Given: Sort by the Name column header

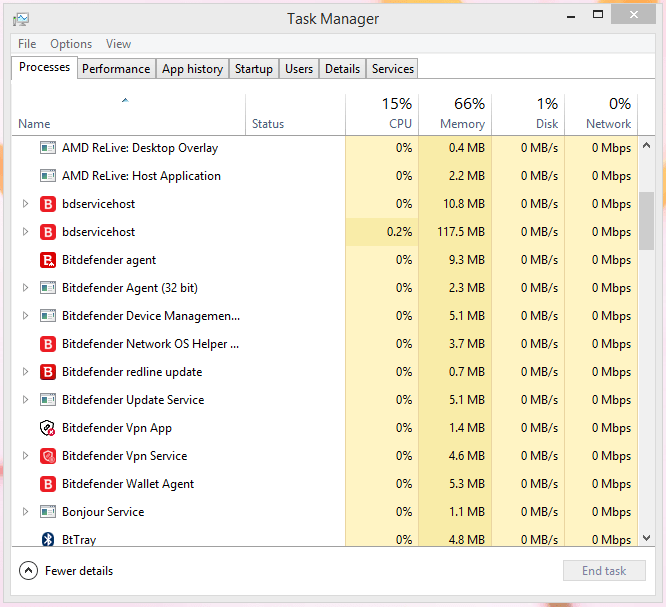Looking at the screenshot, I should coord(129,115).
